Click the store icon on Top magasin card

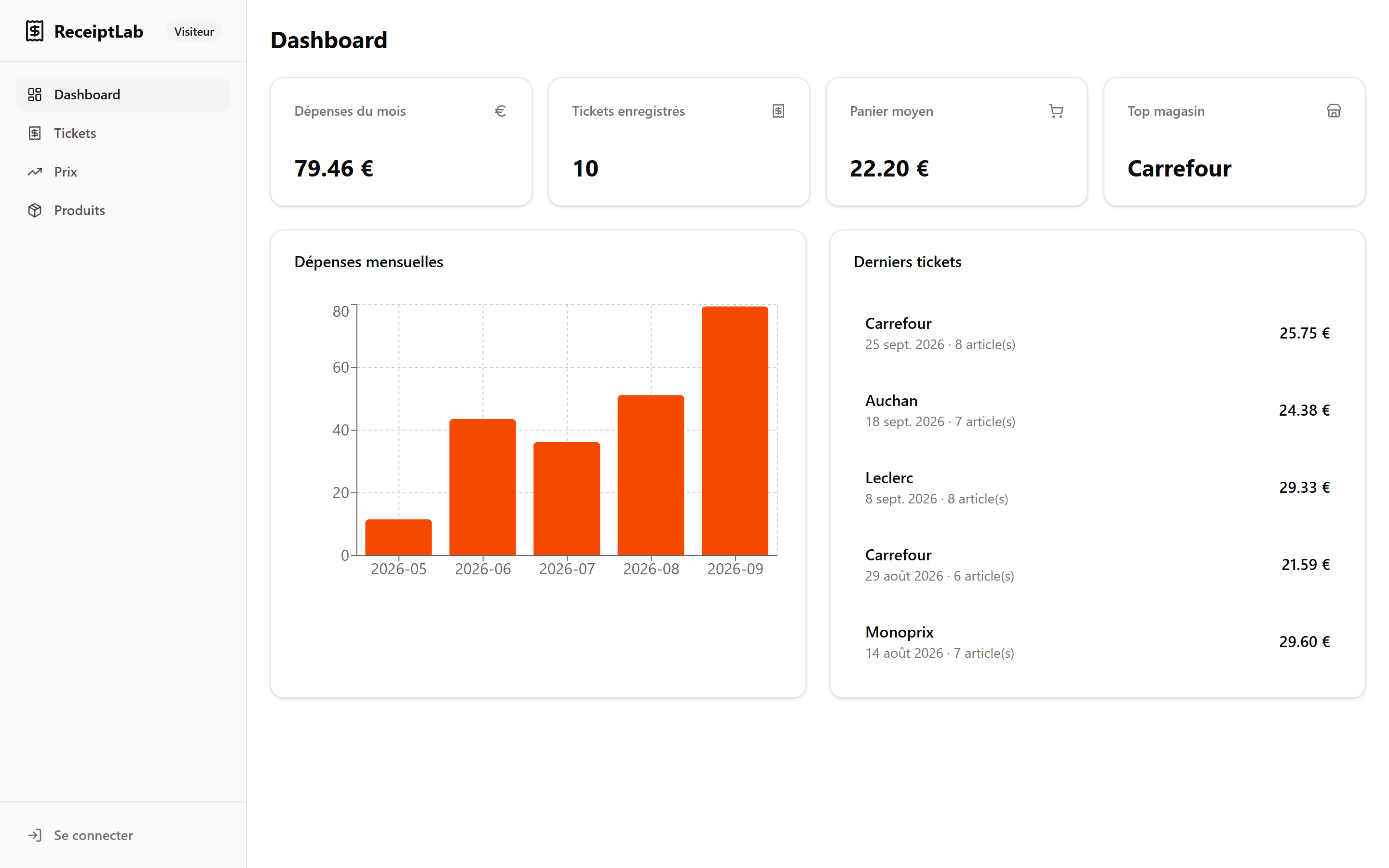[x=1334, y=111]
